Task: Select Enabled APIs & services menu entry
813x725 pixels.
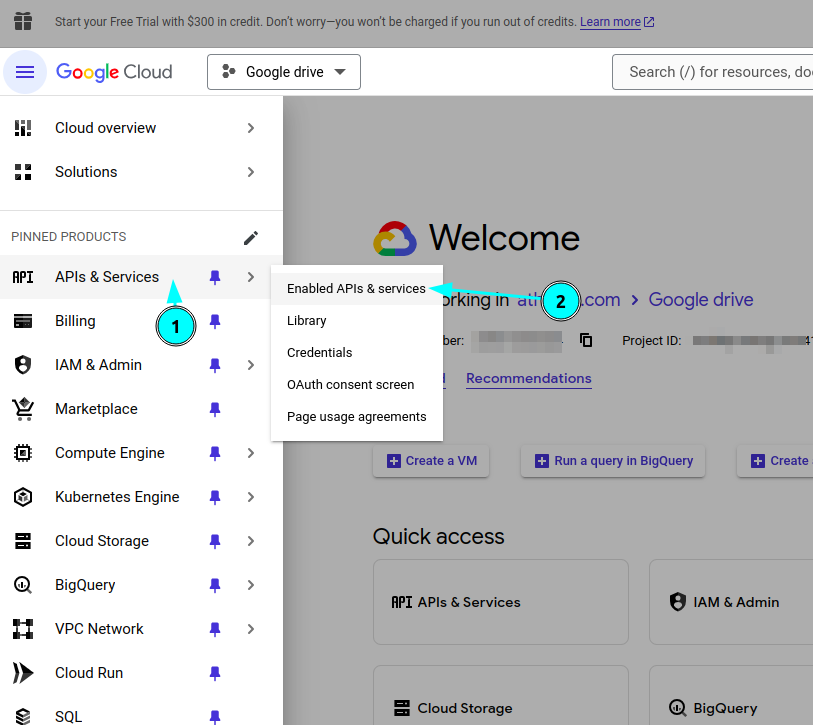Action: click(x=356, y=289)
